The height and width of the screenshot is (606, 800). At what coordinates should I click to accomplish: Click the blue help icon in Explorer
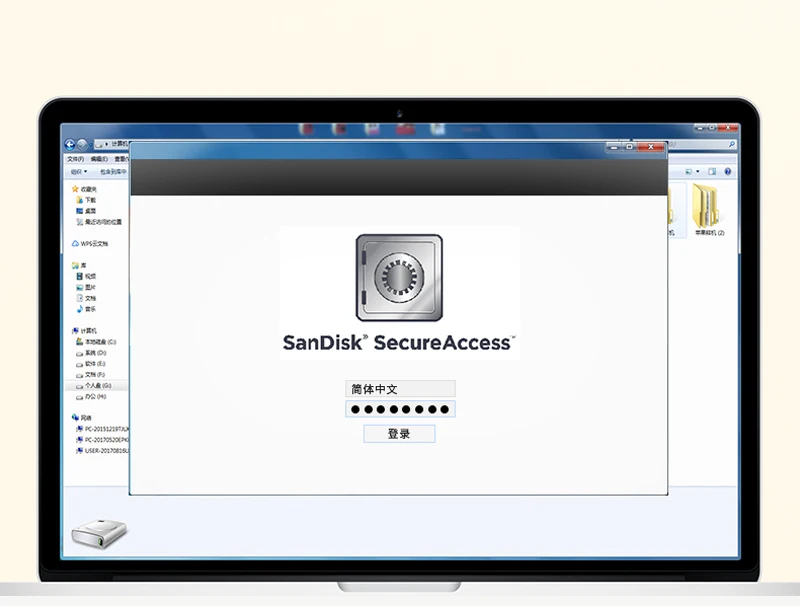(x=728, y=172)
